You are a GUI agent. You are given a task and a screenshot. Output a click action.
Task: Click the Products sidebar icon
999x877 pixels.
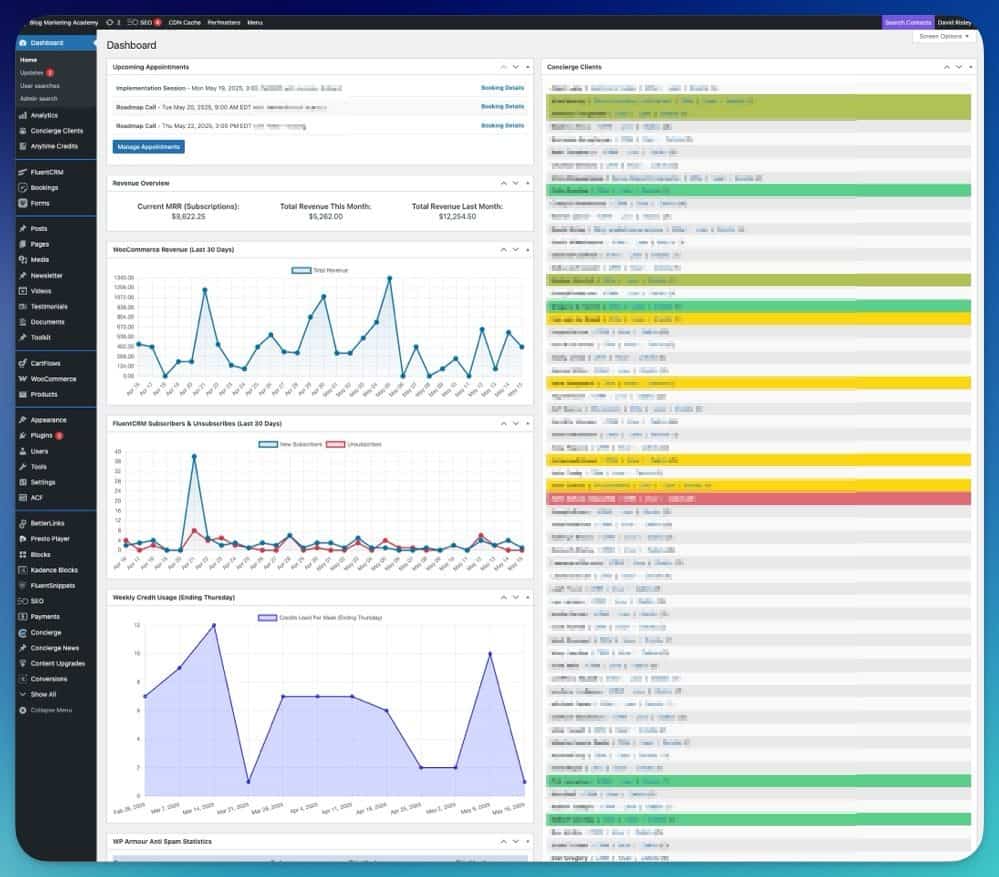click(x=23, y=394)
